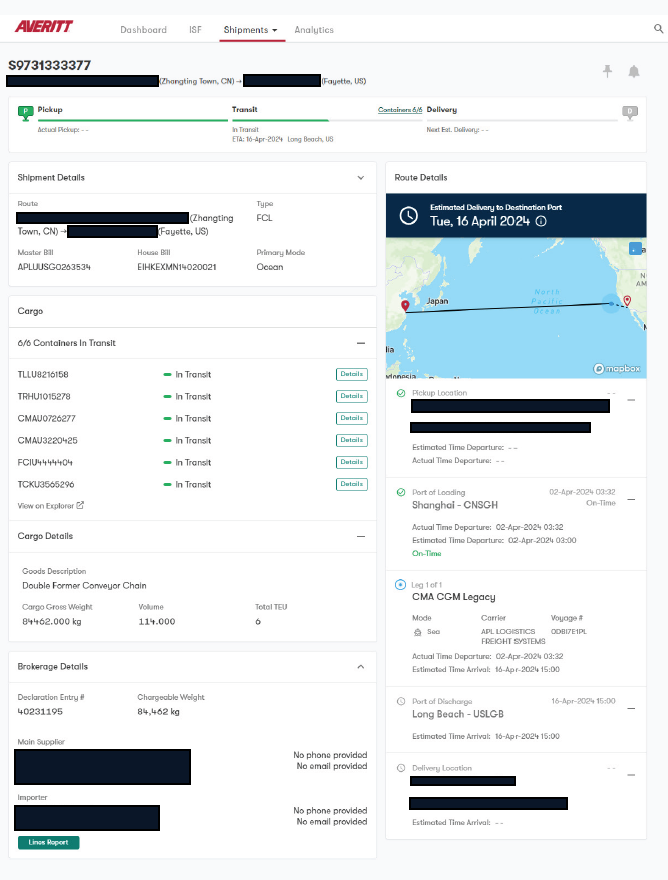This screenshot has height=880, width=668.
Task: Open Details for container TCKU3565296
Action: (351, 484)
